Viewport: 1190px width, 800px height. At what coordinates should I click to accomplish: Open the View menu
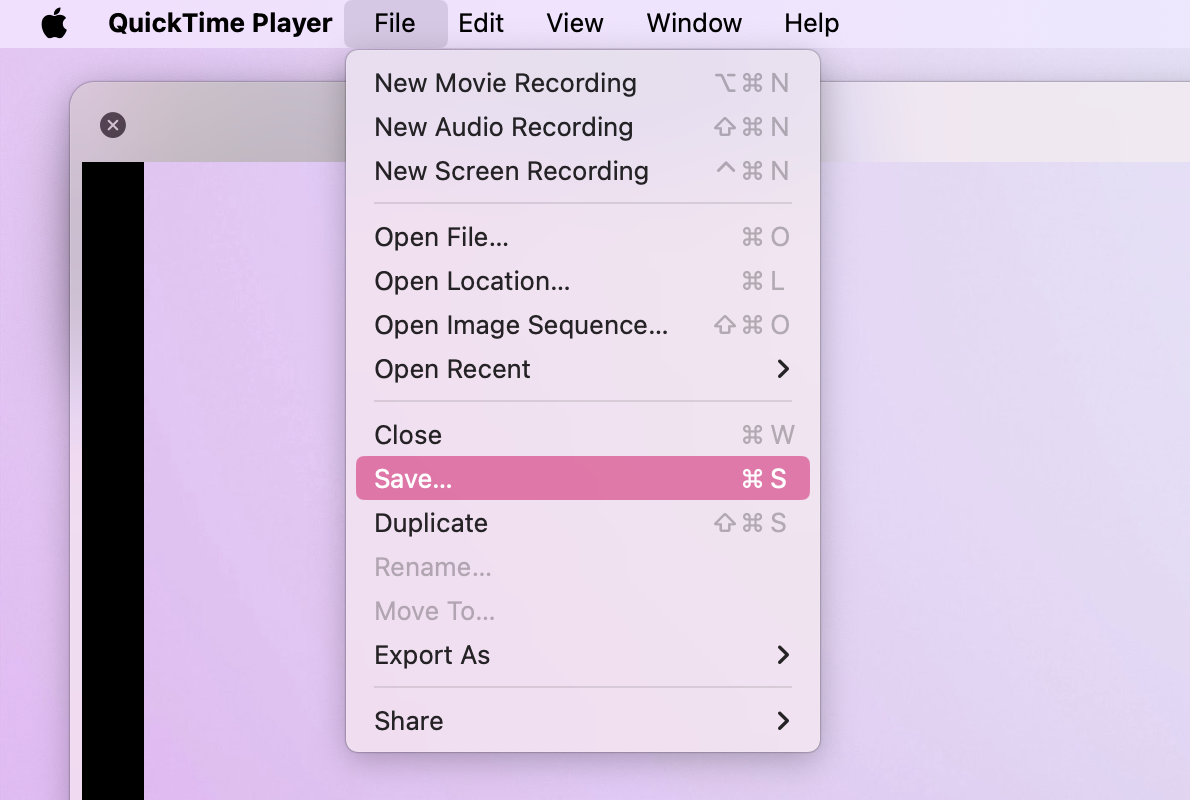[575, 23]
